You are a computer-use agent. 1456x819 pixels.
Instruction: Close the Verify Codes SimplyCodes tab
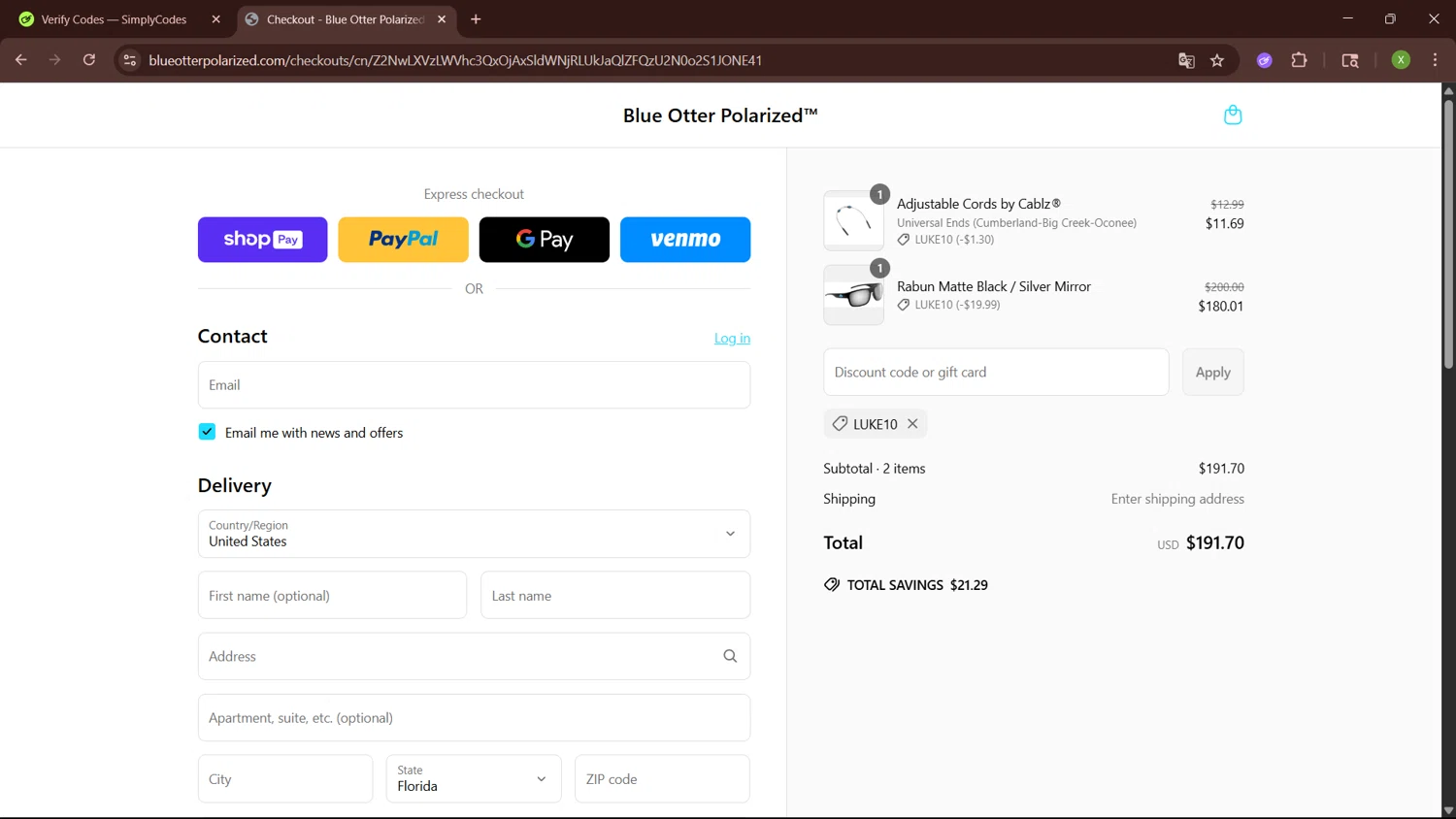point(215,19)
